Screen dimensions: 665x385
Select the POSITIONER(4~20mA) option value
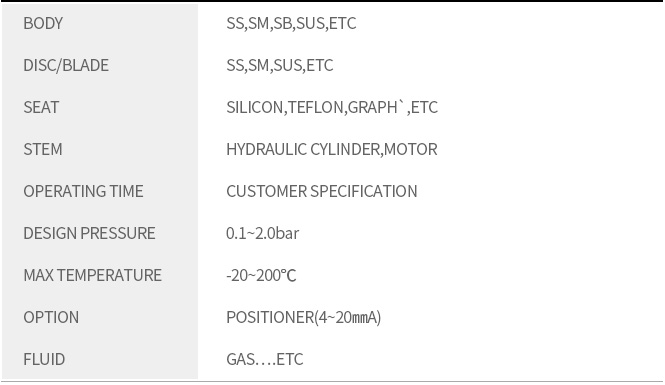point(303,317)
